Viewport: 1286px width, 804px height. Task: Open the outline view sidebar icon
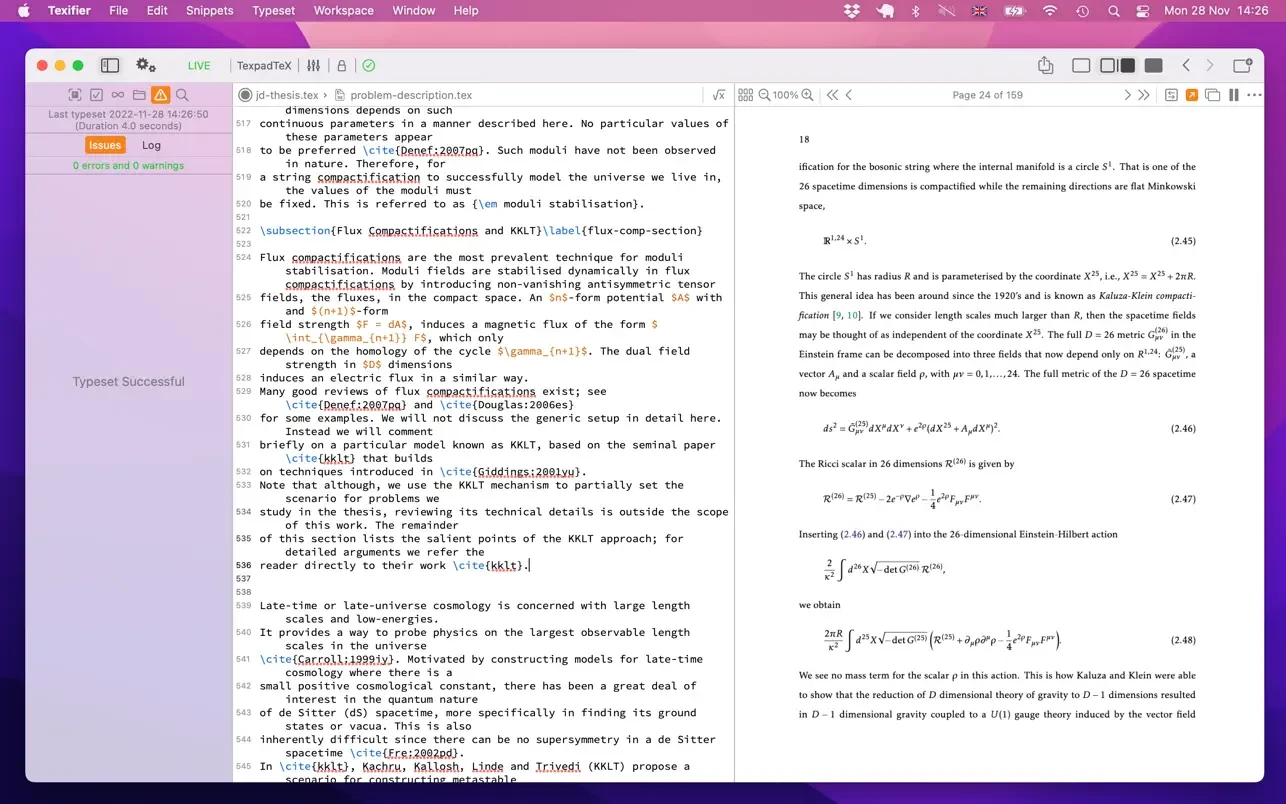[x=75, y=95]
